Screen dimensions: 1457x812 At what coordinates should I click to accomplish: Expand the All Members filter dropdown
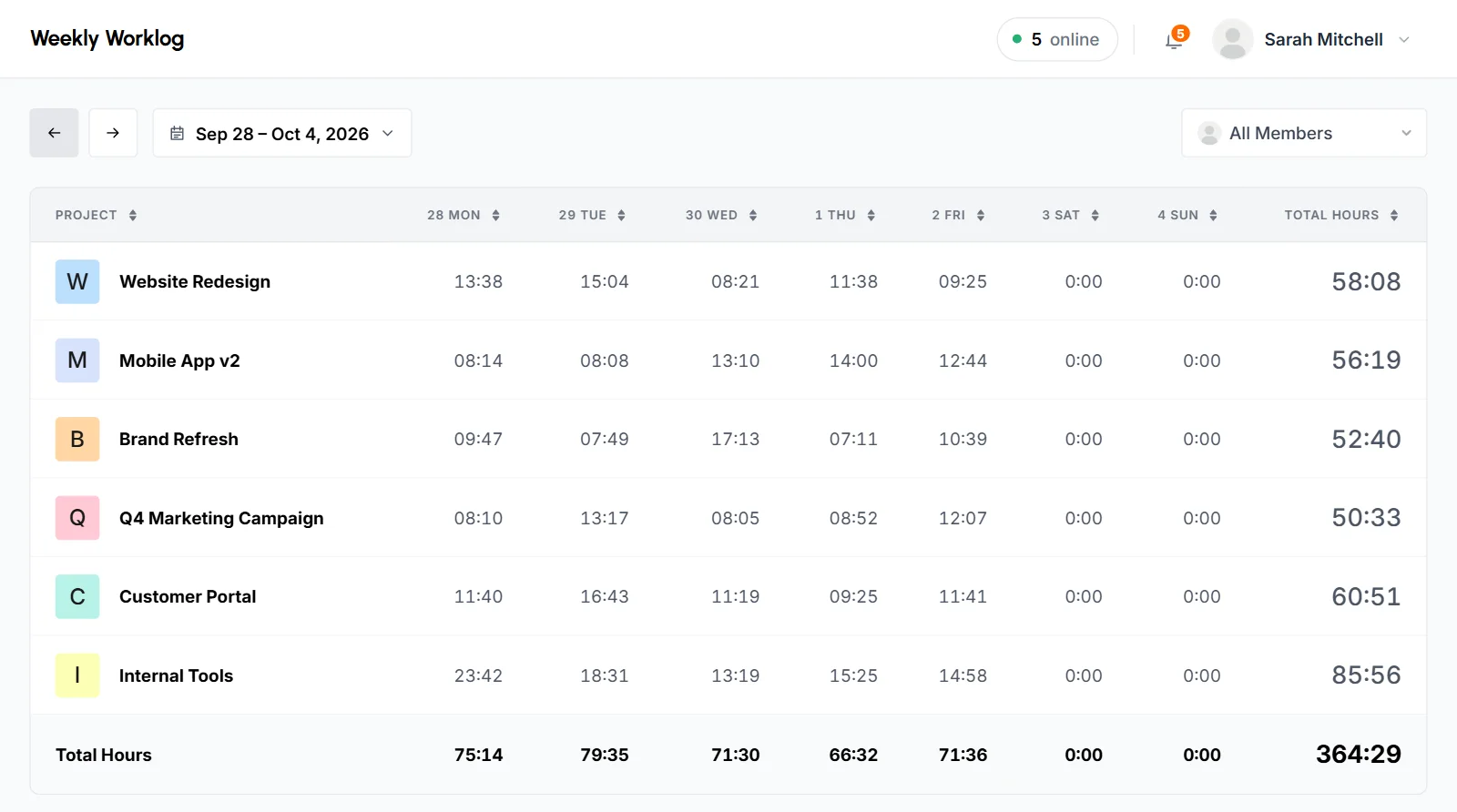coord(1304,133)
